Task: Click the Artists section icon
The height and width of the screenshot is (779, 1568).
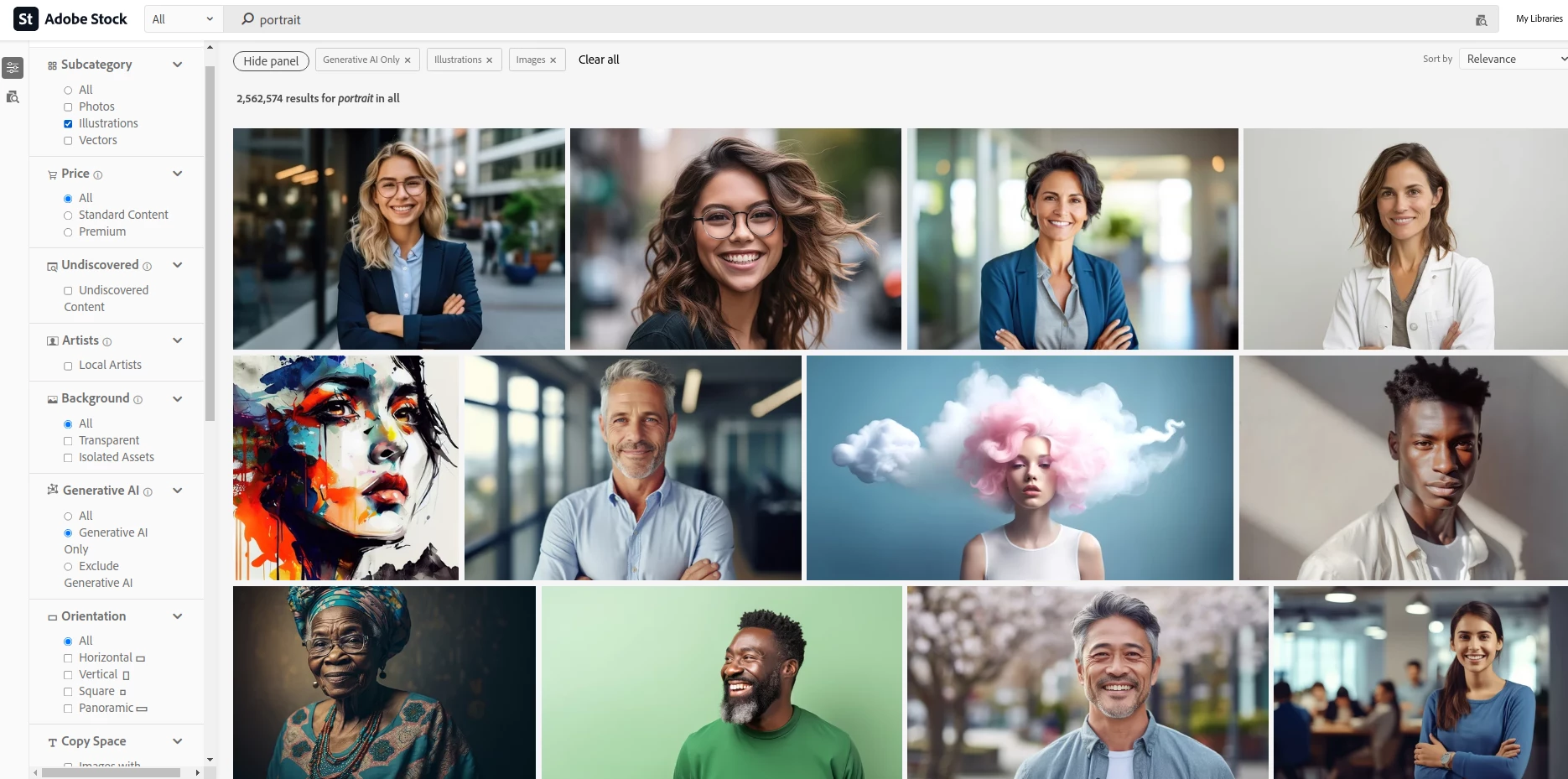Action: click(x=53, y=341)
